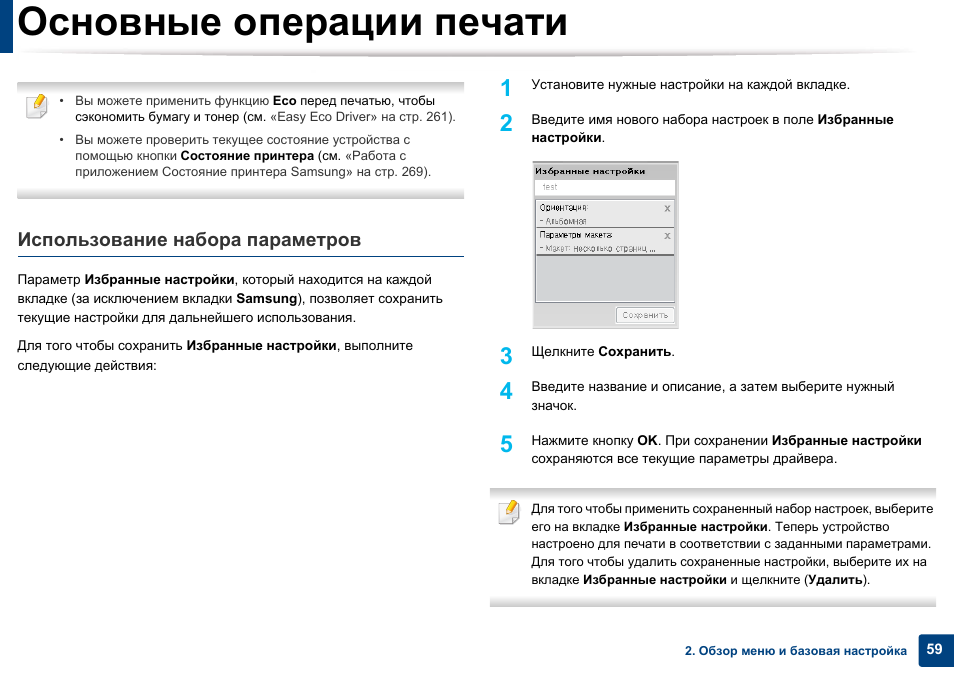This screenshot has height=675, width=954.
Task: Click the note icon next to the bottom tip
Action: point(509,512)
